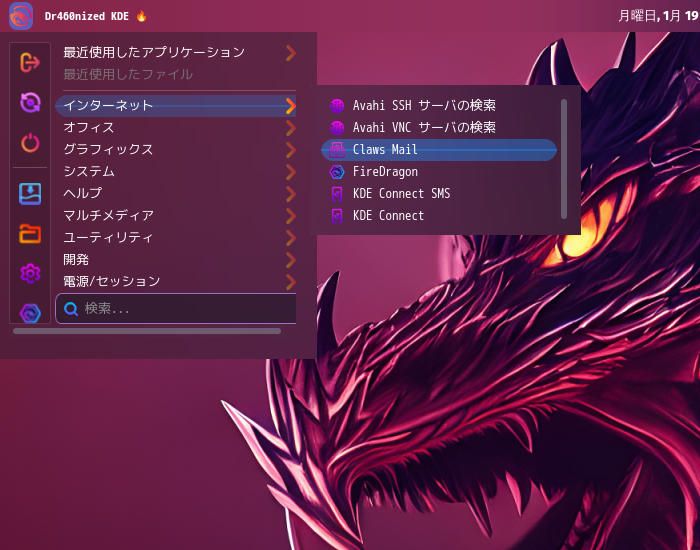
Task: Click the KDE Connect phone icon
Action: (x=337, y=216)
